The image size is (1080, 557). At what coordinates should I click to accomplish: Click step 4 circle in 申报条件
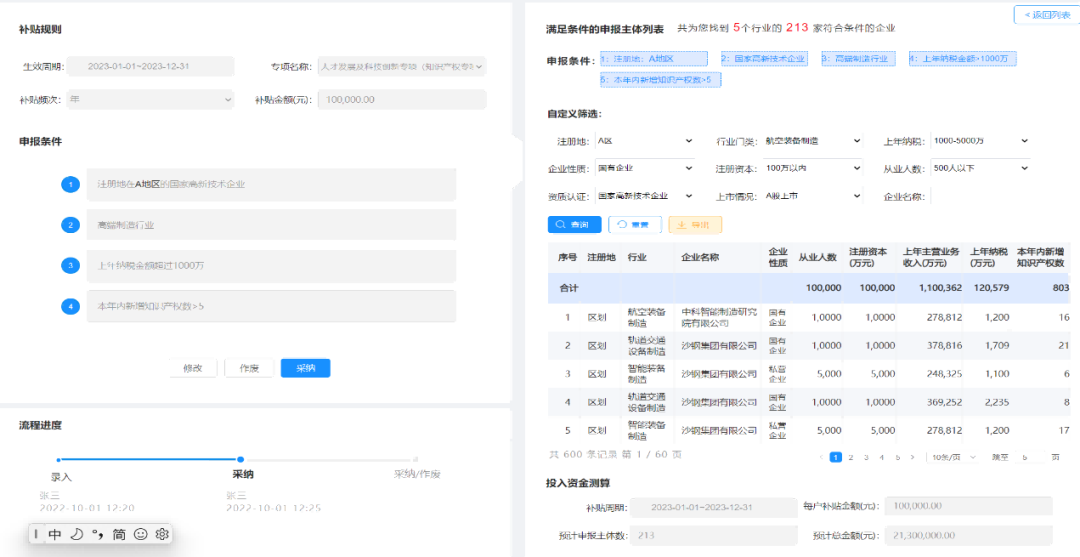tap(70, 307)
